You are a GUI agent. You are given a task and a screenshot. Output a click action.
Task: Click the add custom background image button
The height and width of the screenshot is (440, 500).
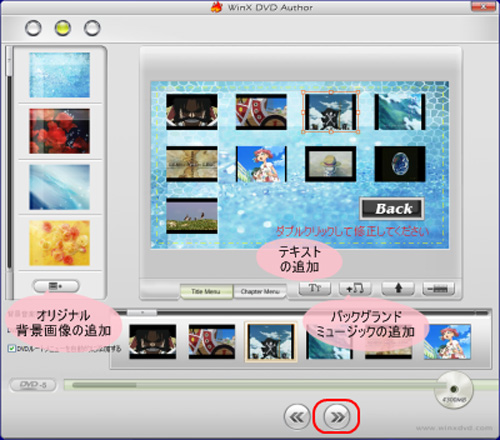point(56,286)
